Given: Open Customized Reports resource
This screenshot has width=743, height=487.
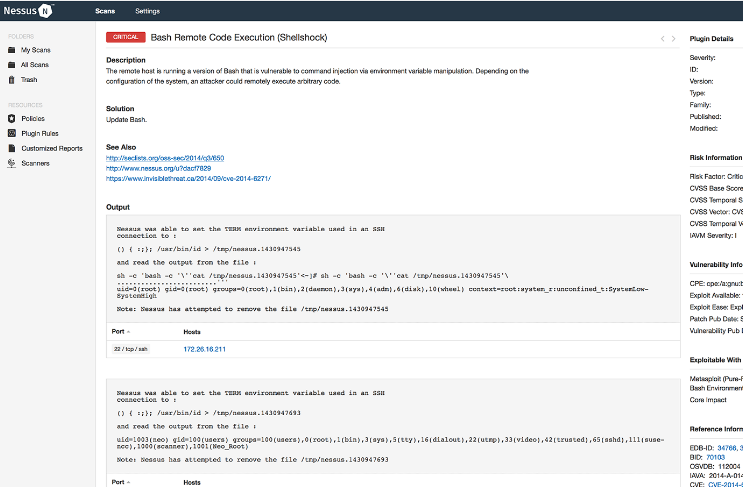Looking at the screenshot, I should 52,148.
